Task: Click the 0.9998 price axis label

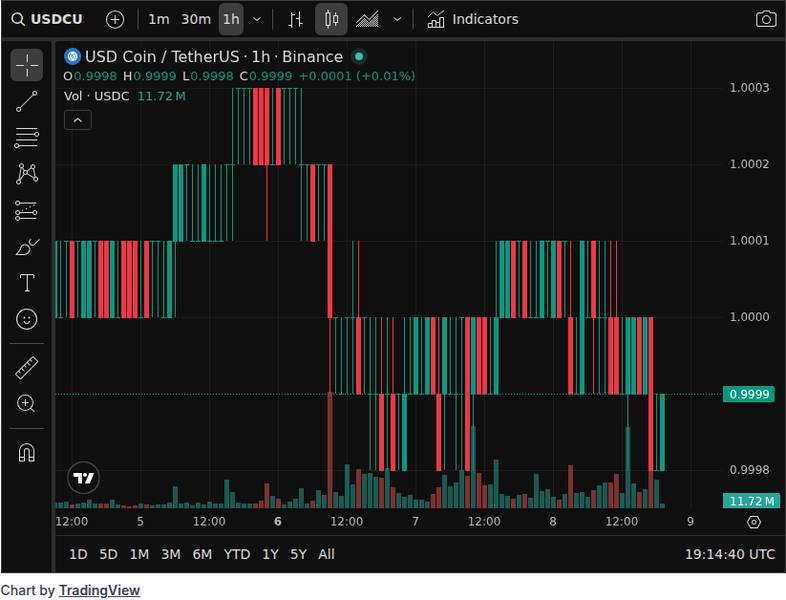Action: (x=749, y=470)
